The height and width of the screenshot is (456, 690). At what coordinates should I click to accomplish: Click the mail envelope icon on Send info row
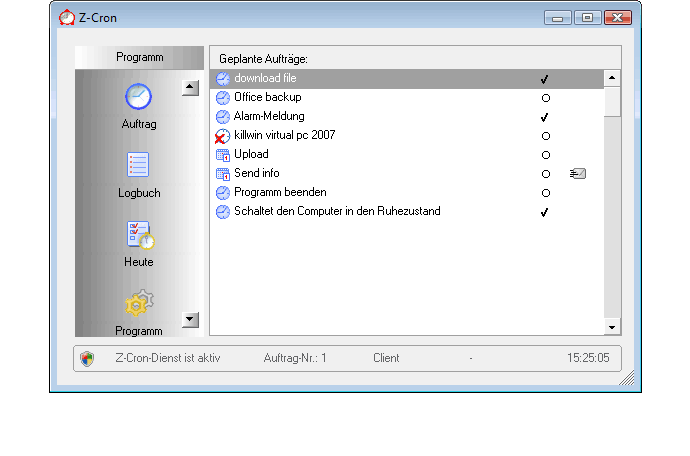click(578, 174)
